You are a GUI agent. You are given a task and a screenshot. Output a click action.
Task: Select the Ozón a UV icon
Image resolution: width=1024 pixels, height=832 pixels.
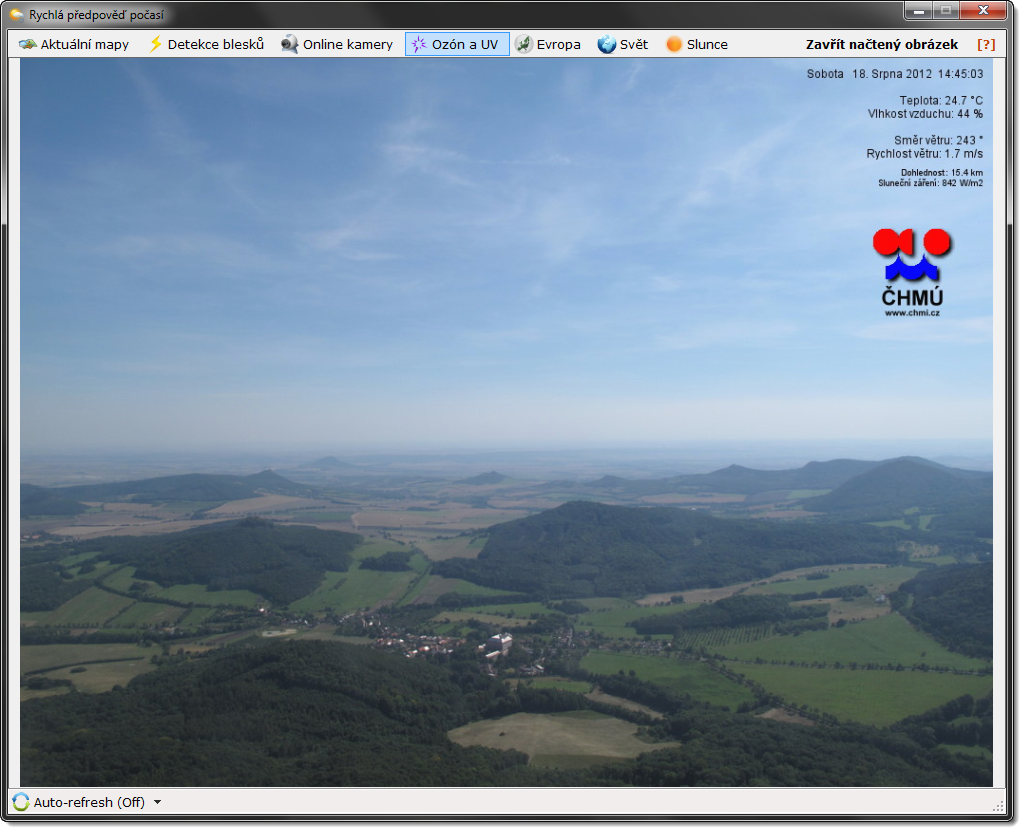[419, 44]
